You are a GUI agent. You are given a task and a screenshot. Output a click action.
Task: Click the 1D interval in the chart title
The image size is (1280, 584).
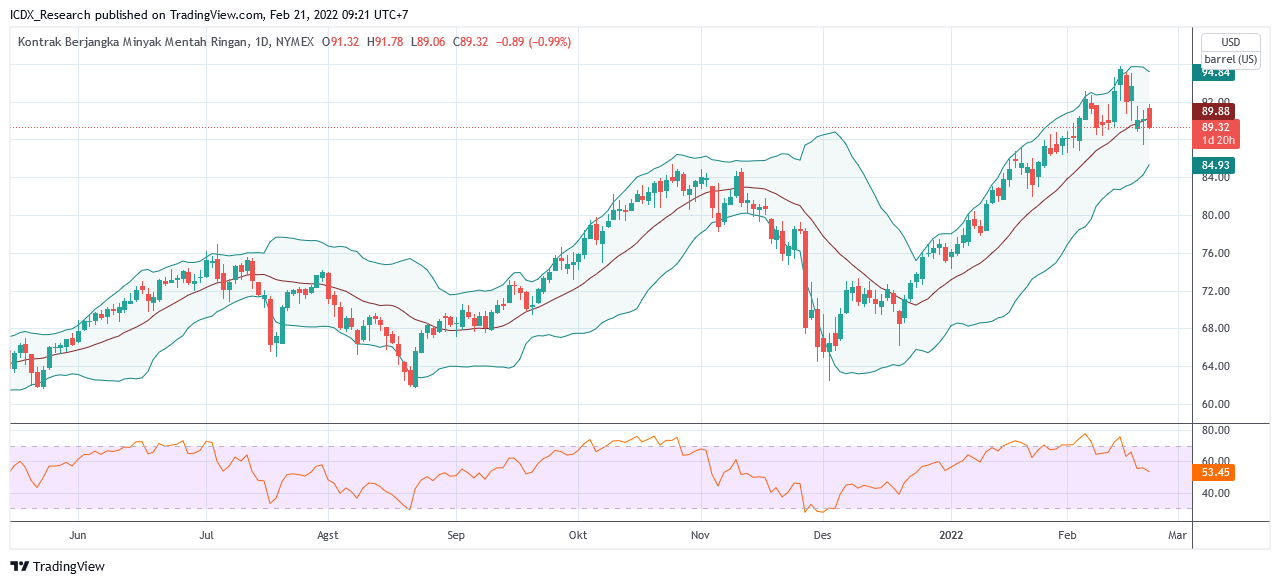[263, 42]
